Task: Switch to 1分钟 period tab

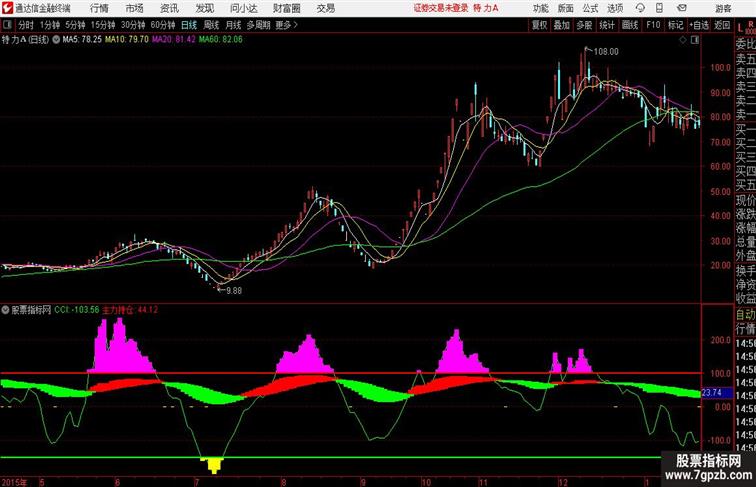Action: [49, 25]
